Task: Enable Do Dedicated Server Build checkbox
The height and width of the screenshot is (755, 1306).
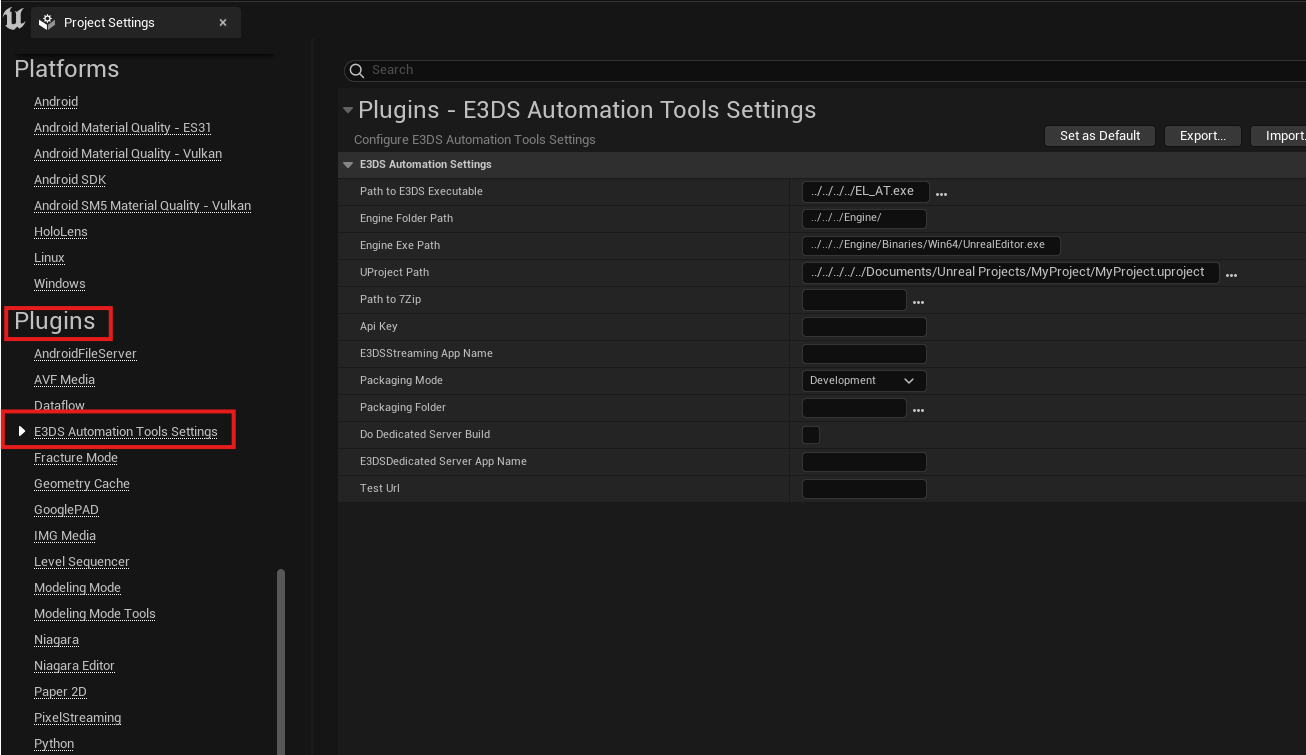Action: (x=811, y=435)
